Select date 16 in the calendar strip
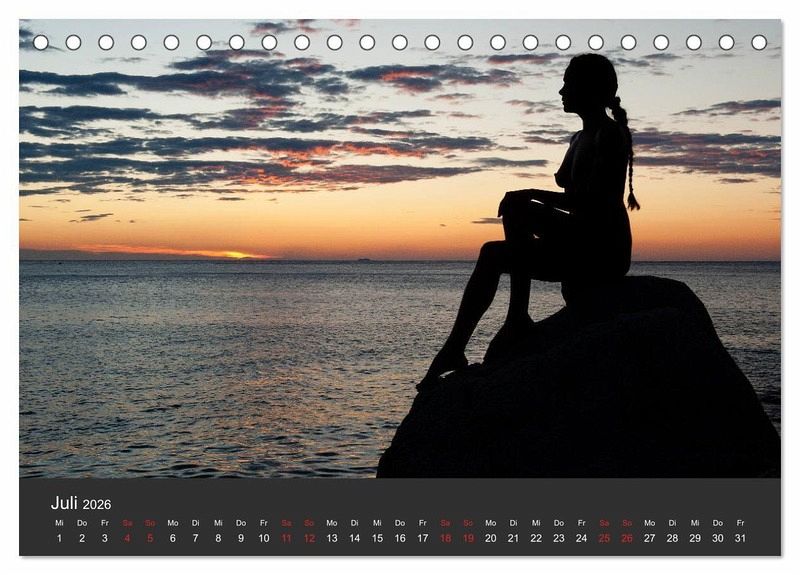800x575 pixels. 400,538
